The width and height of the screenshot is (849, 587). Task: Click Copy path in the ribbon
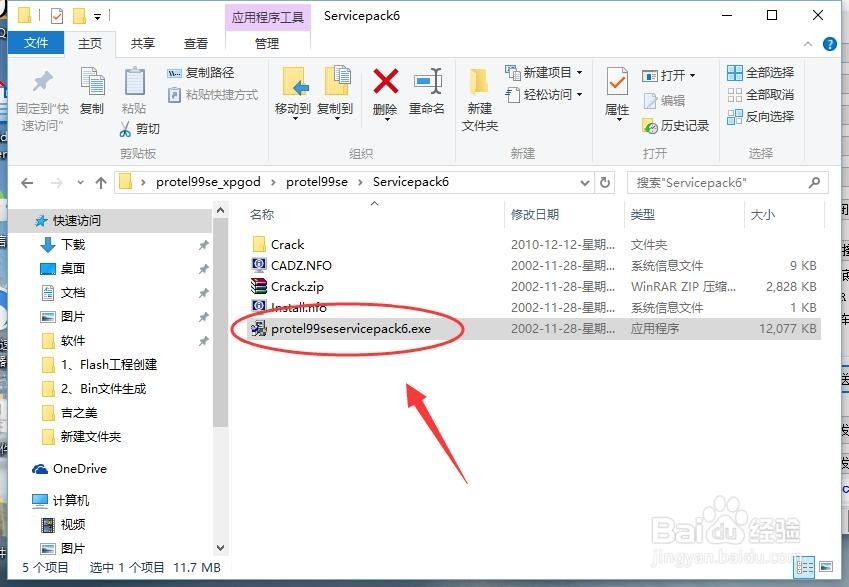[x=201, y=73]
